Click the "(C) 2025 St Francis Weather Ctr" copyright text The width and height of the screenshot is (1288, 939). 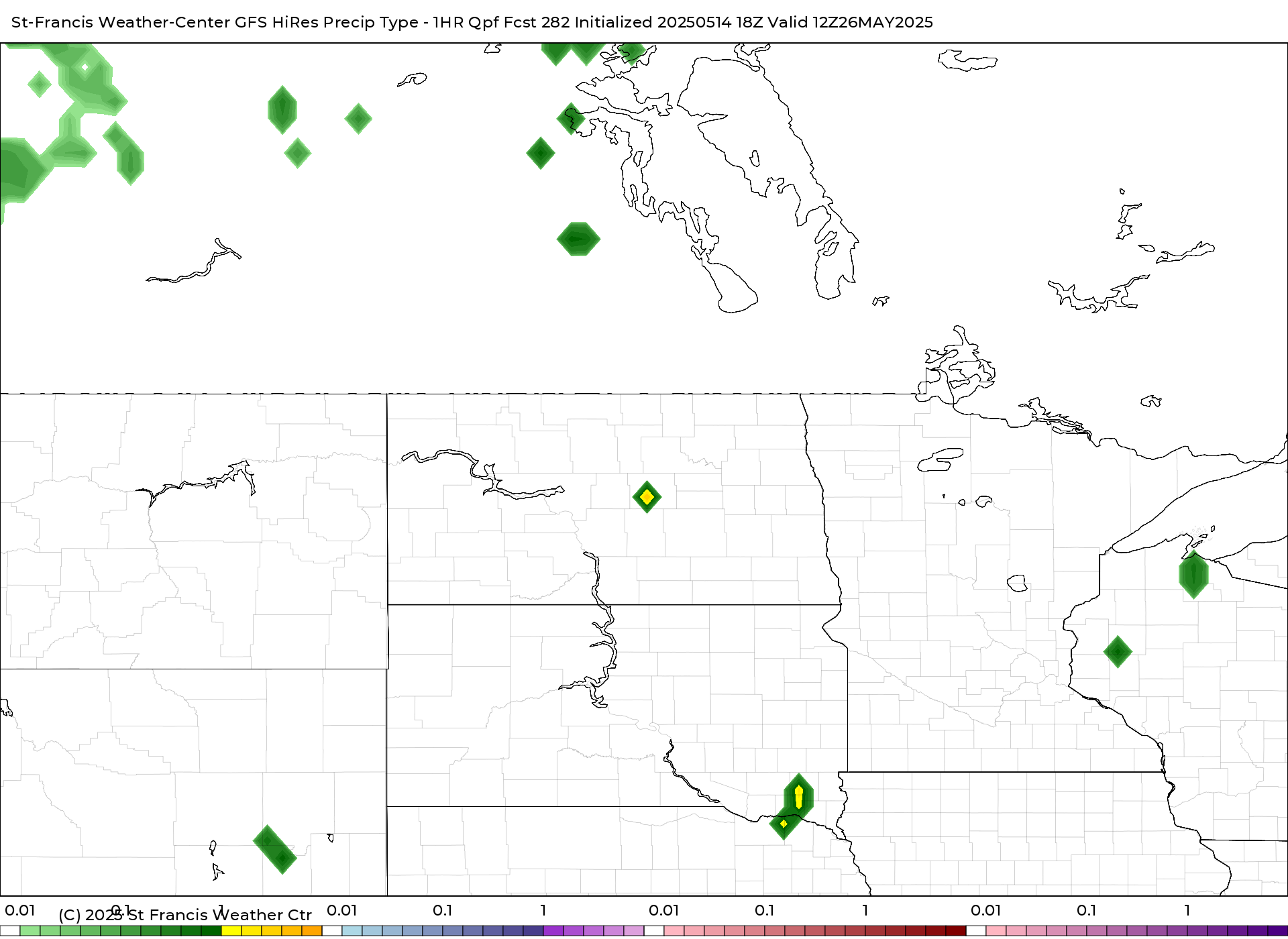(185, 915)
